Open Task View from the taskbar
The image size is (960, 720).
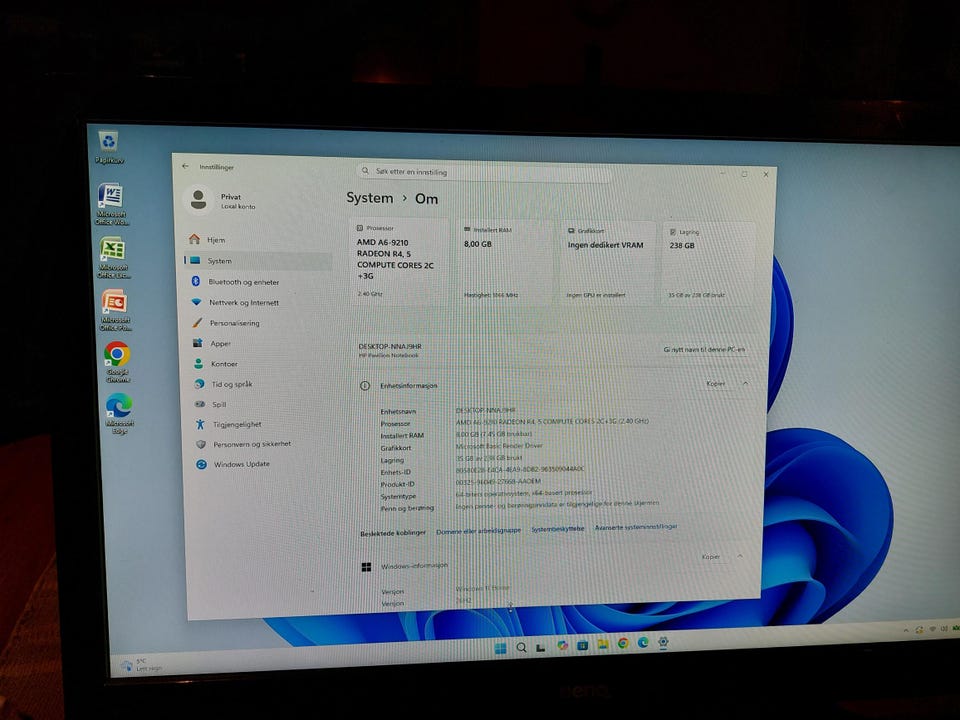click(541, 647)
